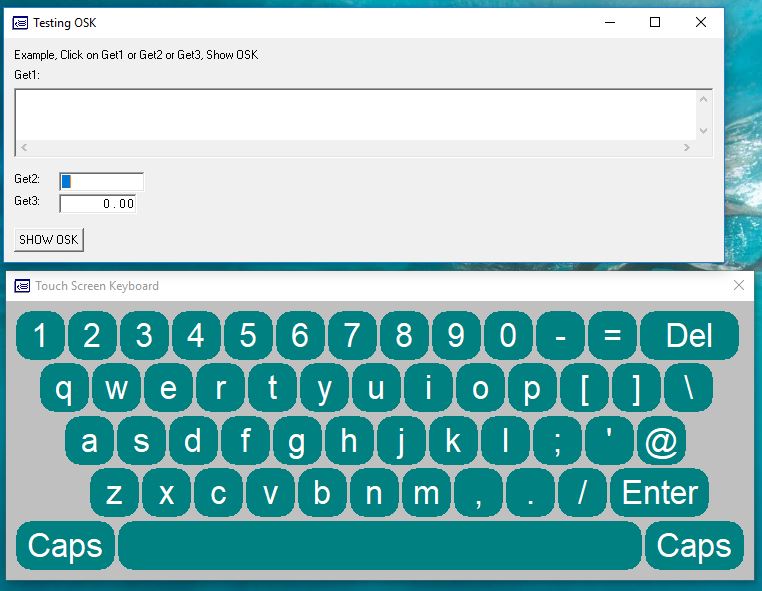Click into the Get1 multiline text area
762x591 pixels.
point(355,115)
